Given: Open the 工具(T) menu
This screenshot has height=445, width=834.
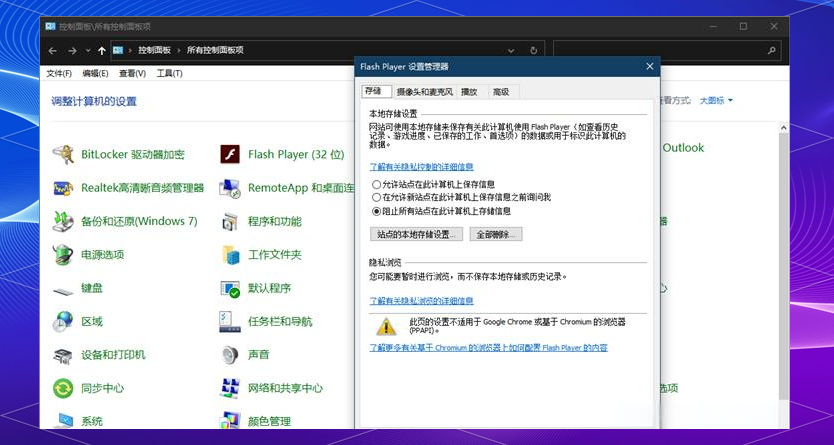Looking at the screenshot, I should point(170,73).
